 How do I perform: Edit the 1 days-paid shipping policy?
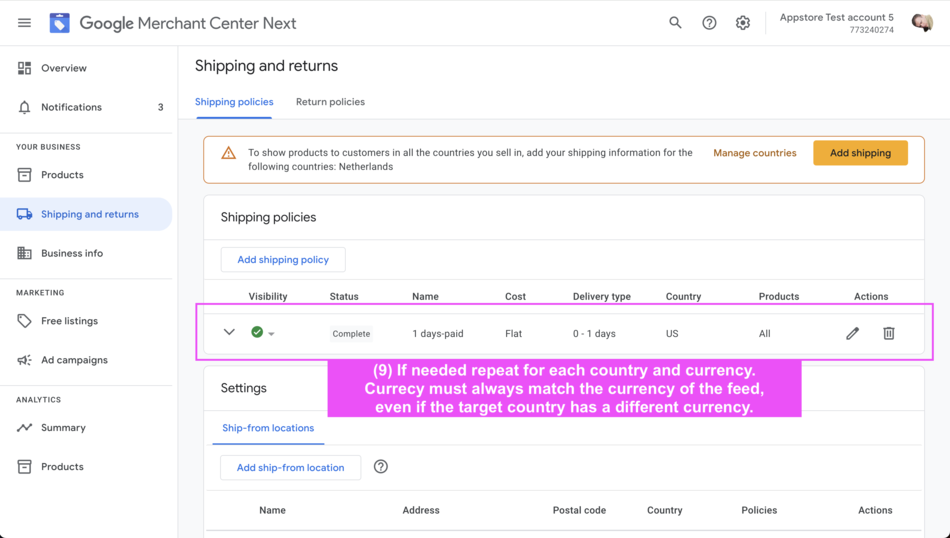[x=852, y=333]
